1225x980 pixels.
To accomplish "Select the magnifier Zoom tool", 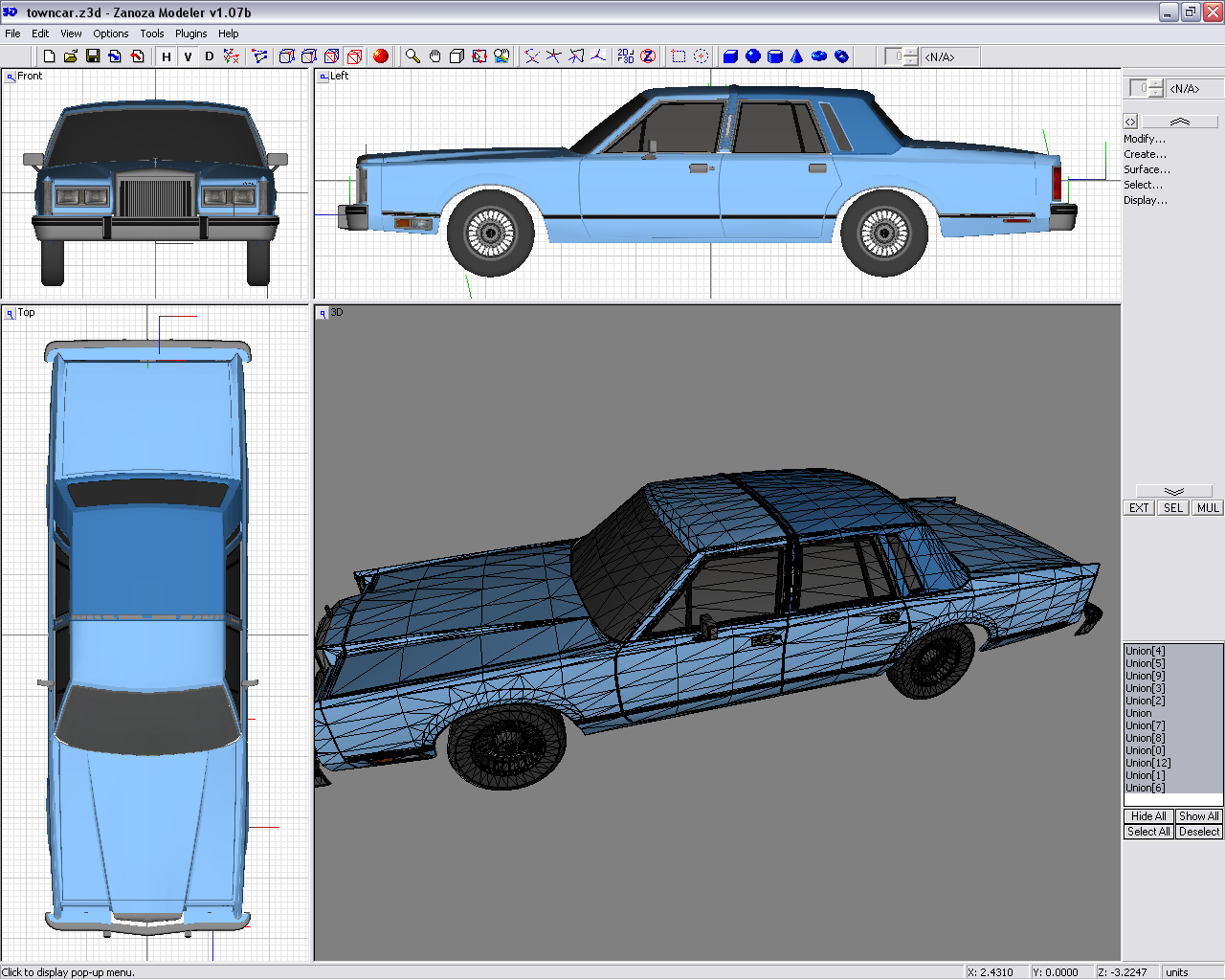I will [x=412, y=56].
